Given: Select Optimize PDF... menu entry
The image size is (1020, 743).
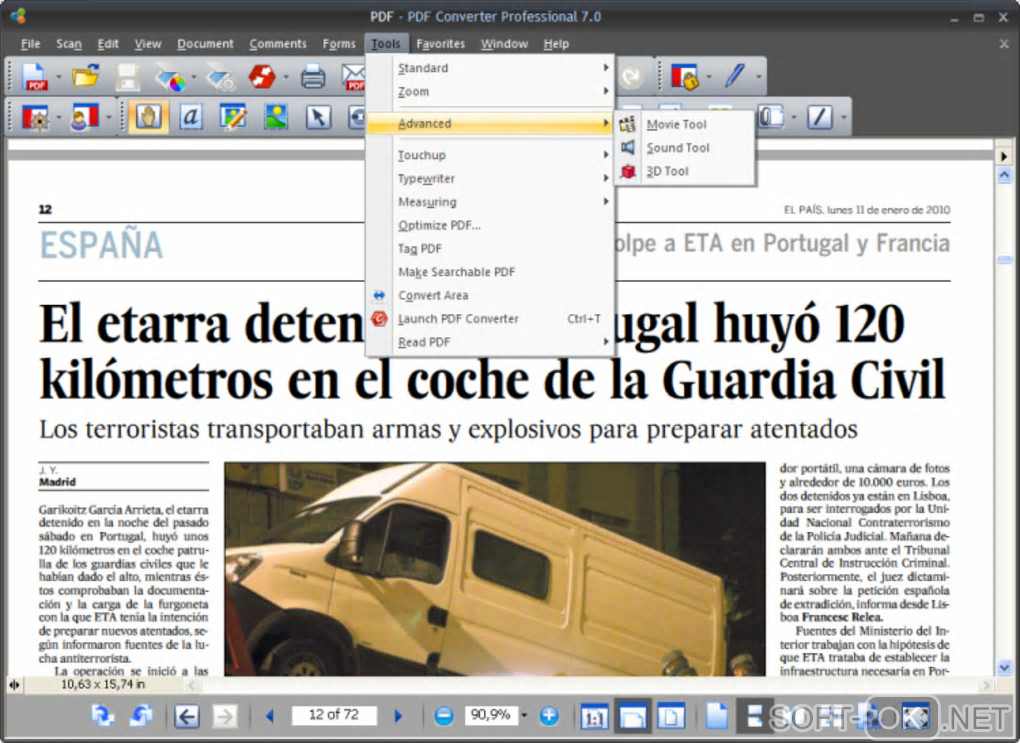Looking at the screenshot, I should point(490,225).
